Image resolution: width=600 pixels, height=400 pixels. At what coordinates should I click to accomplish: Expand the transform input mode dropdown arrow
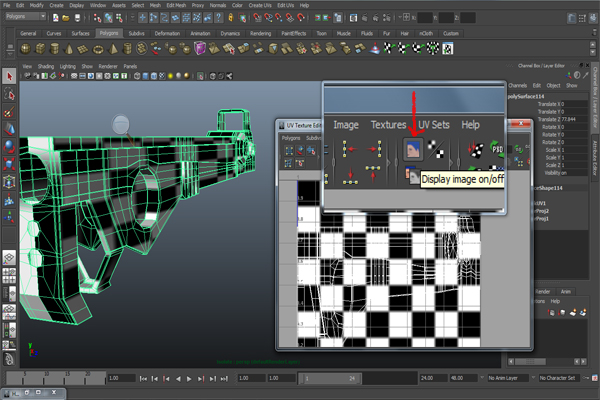tap(400, 17)
